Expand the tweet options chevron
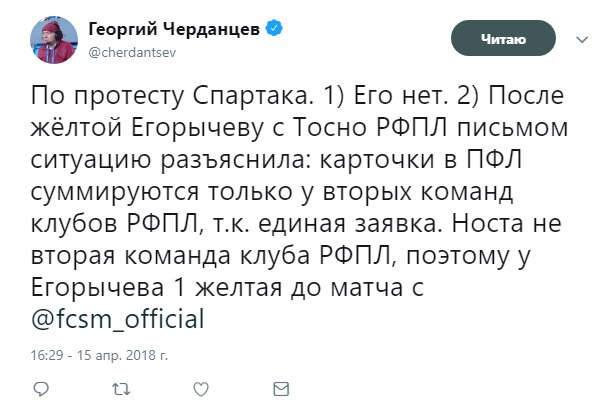The width and height of the screenshot is (600, 410). (579, 39)
